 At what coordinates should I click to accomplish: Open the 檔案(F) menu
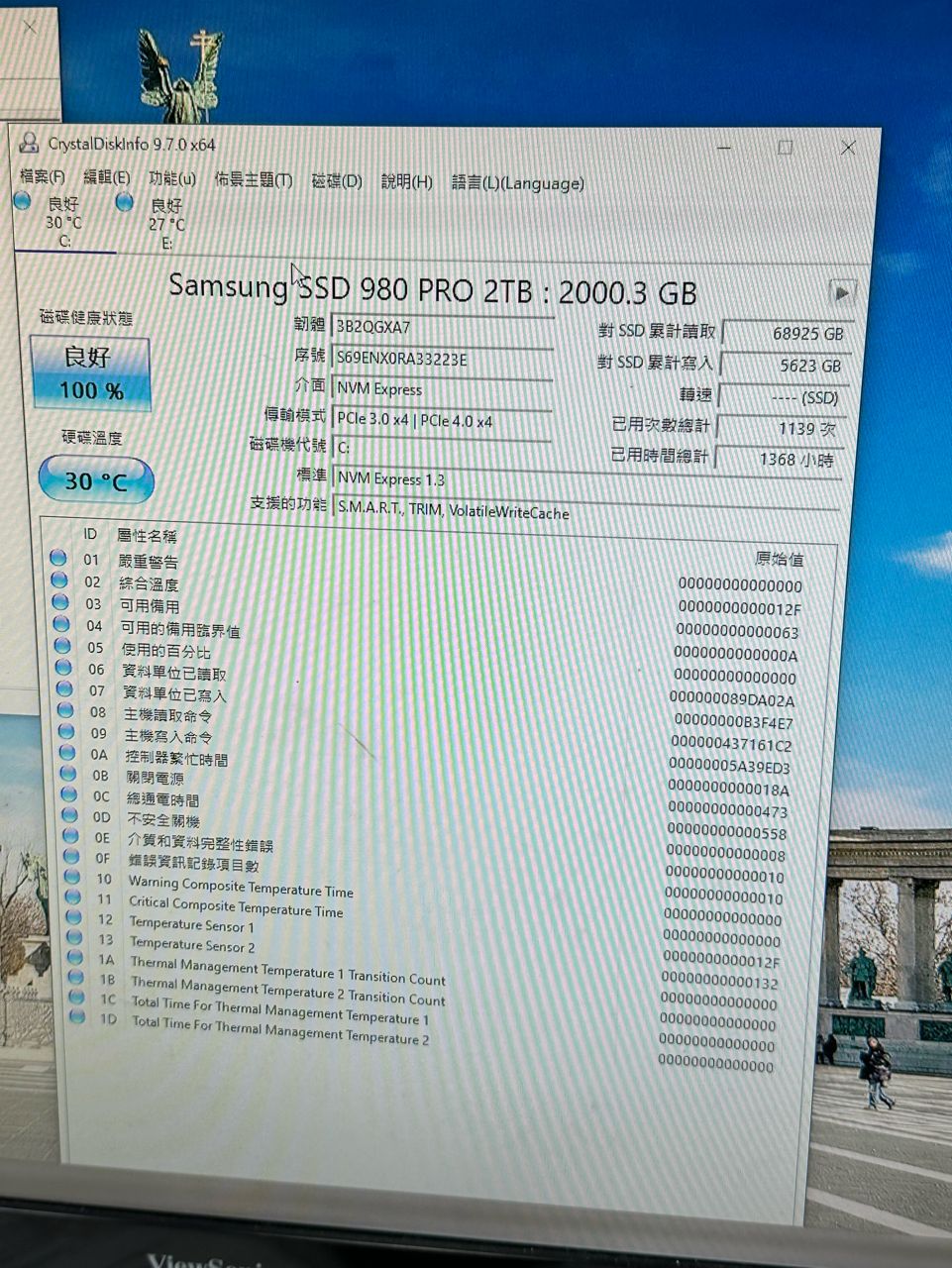pos(43,177)
